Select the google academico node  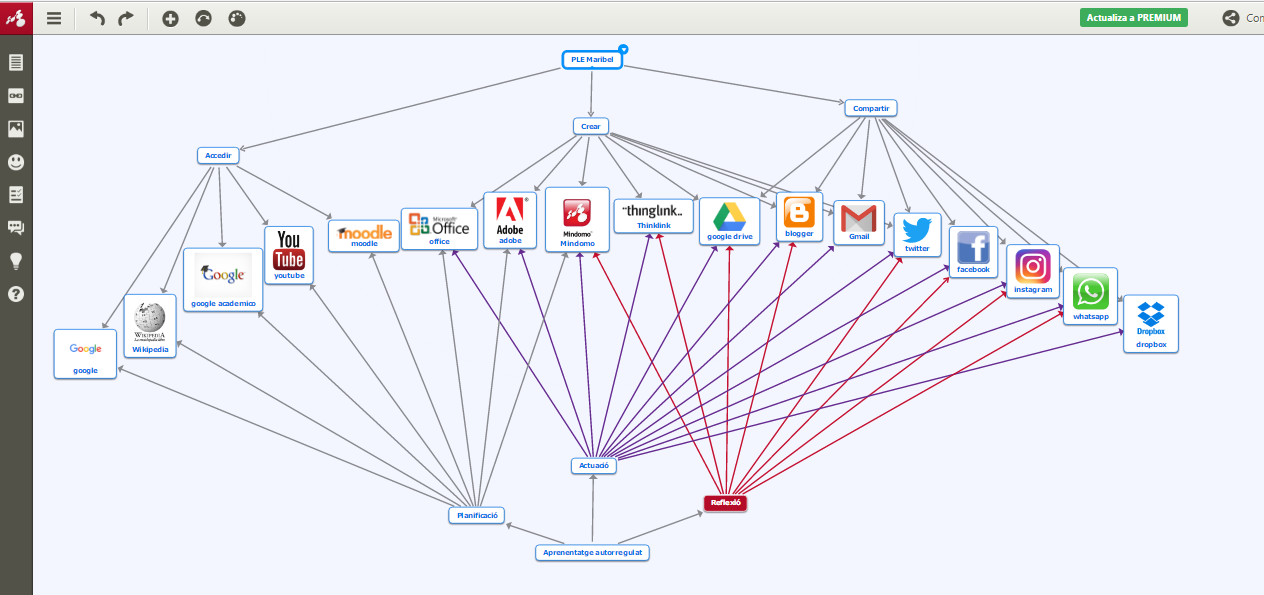(223, 280)
